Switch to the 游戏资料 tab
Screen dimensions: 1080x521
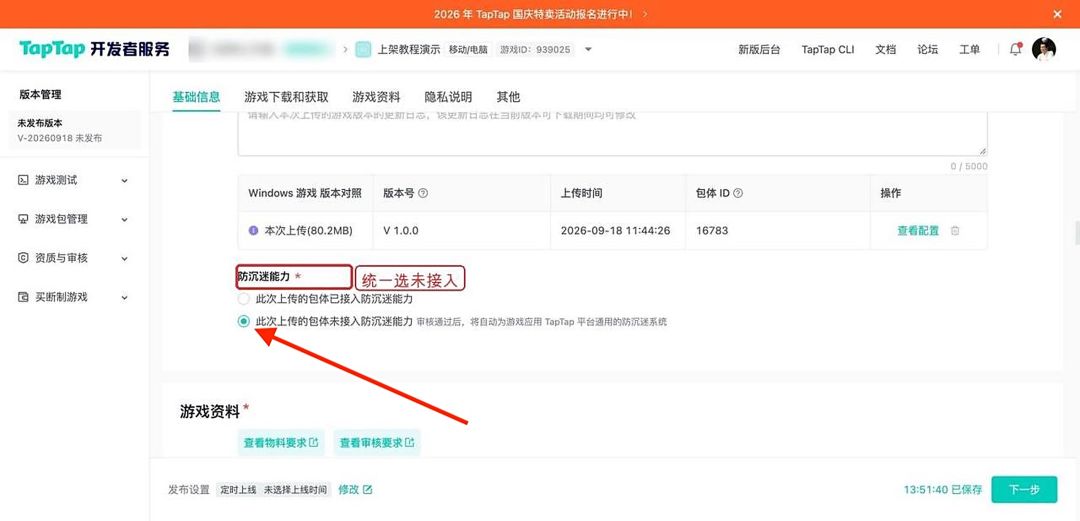click(376, 96)
